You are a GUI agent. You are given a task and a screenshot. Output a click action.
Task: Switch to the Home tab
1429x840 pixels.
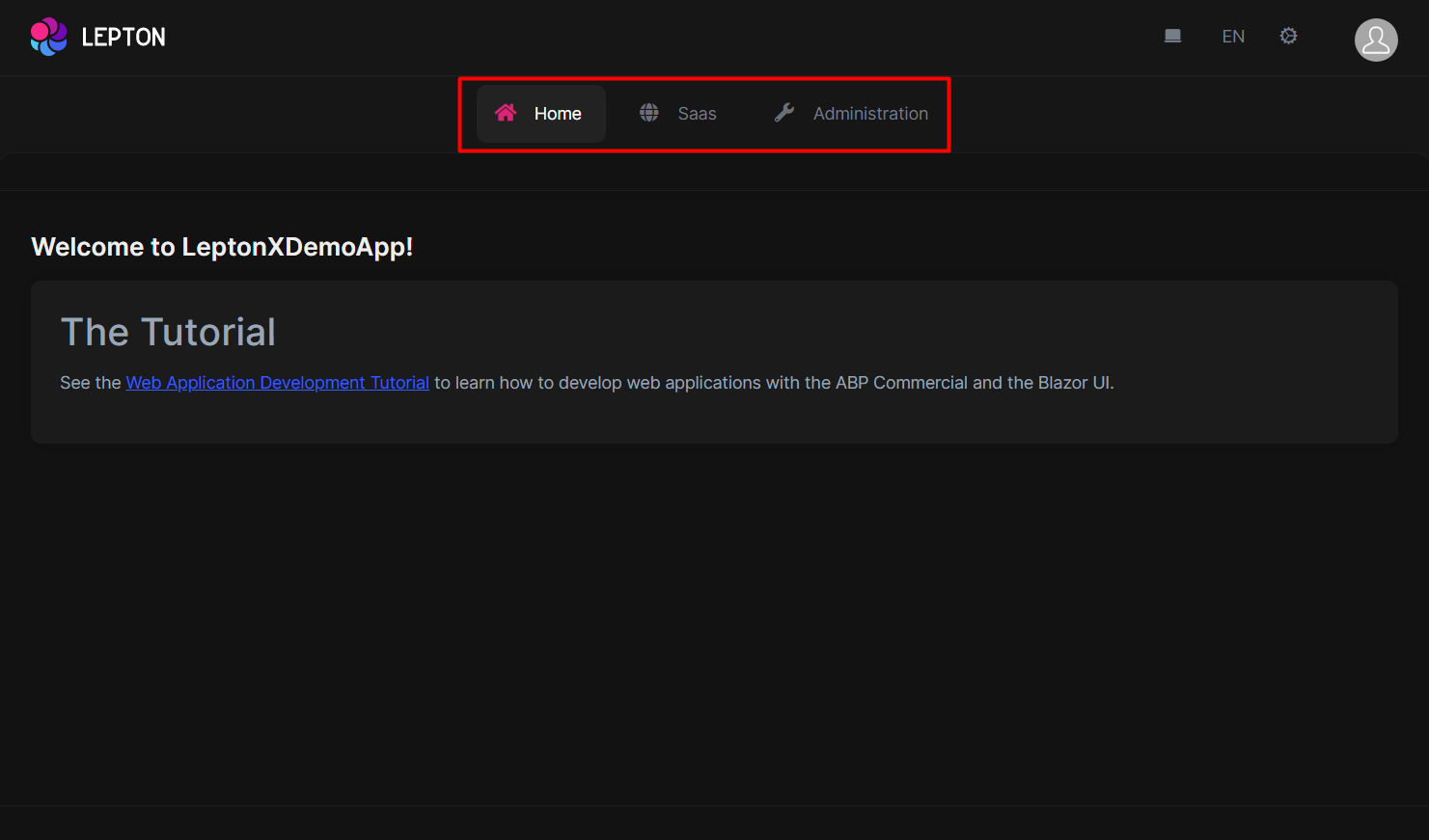tap(557, 113)
